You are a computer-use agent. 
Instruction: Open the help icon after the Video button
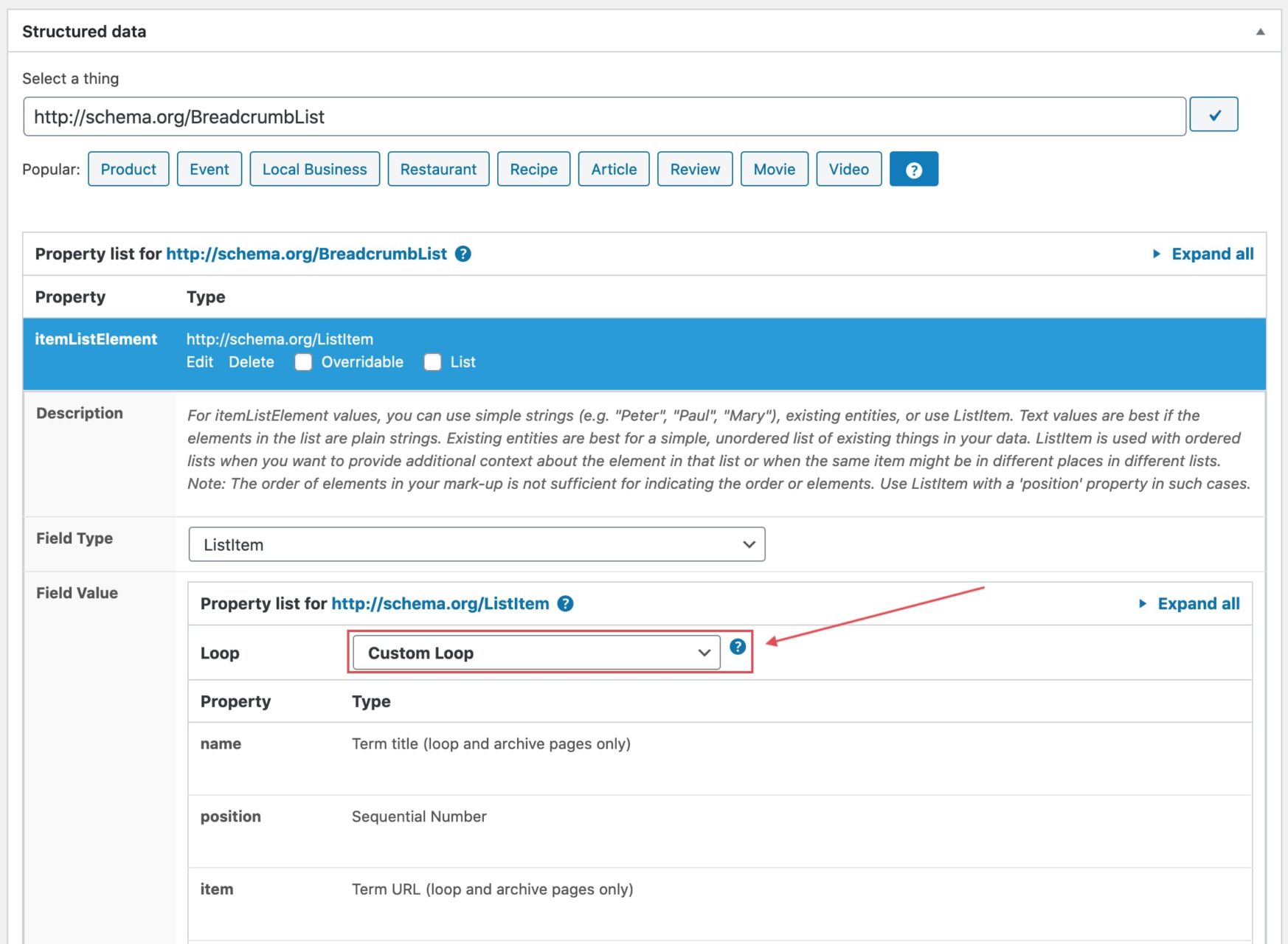[x=914, y=169]
